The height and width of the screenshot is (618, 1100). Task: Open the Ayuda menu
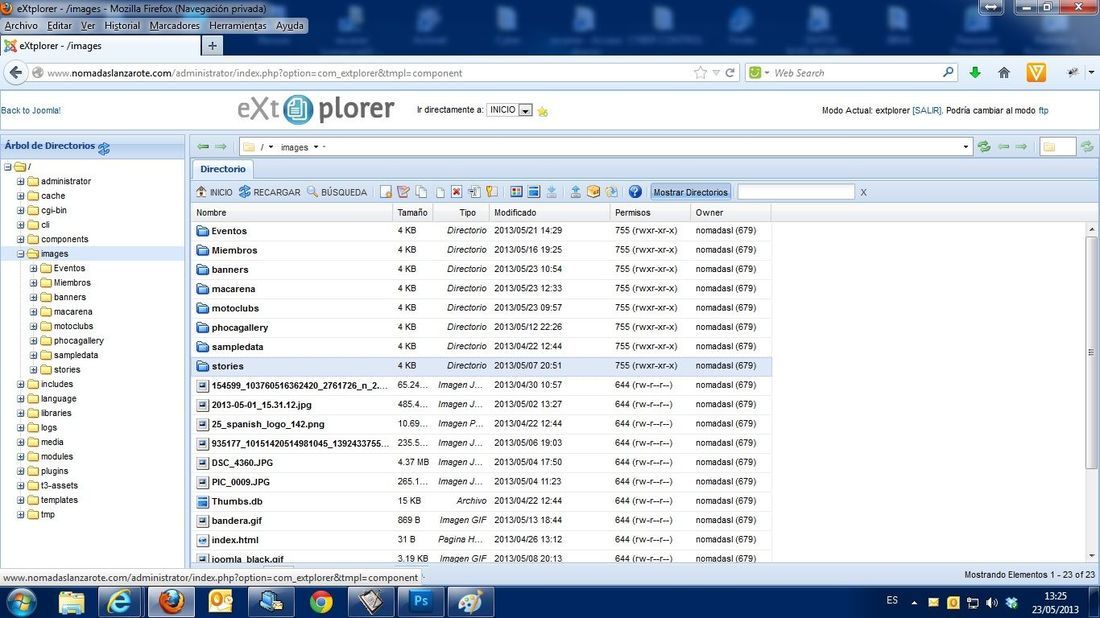click(x=289, y=26)
